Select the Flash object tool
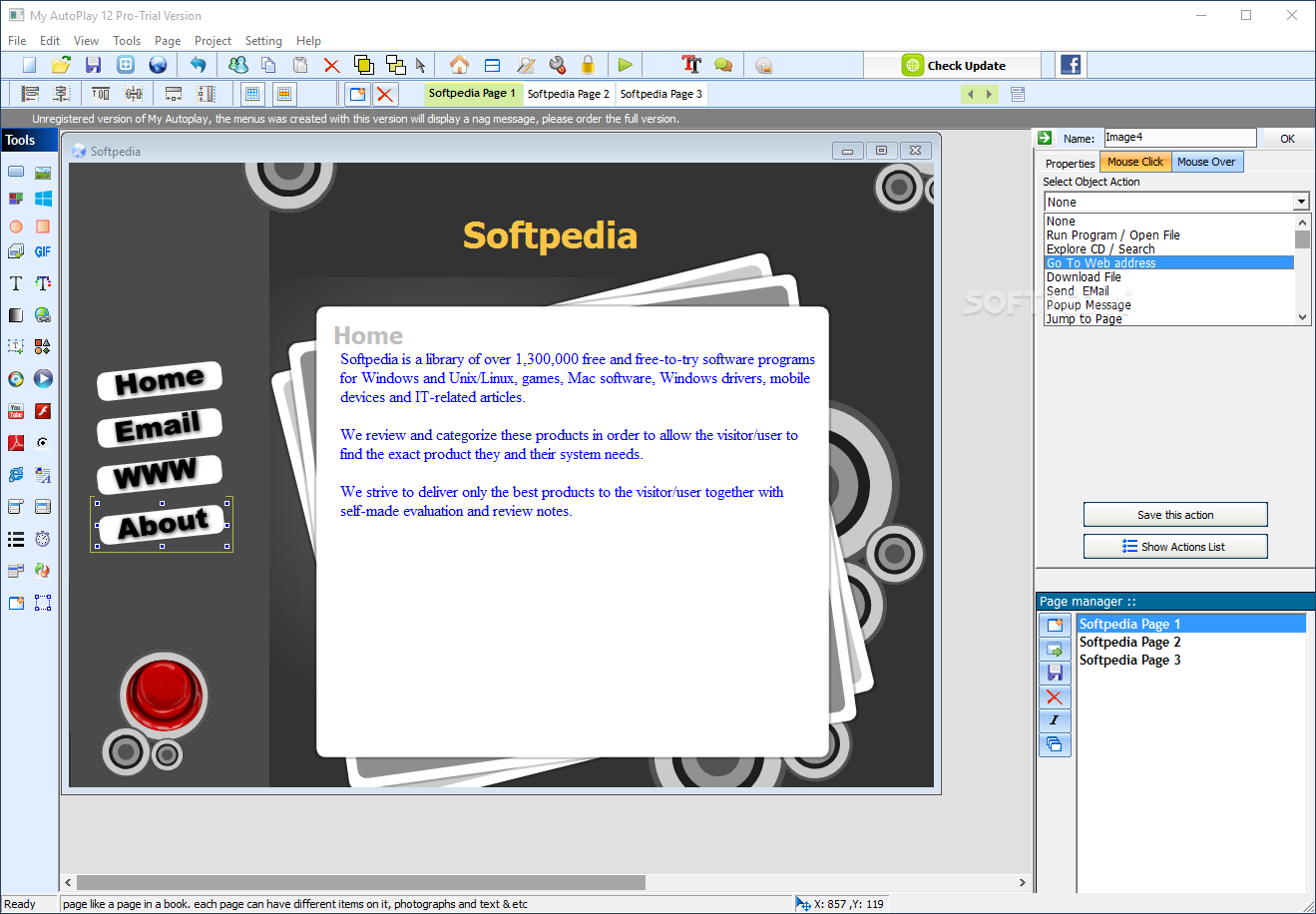1316x914 pixels. click(x=43, y=411)
